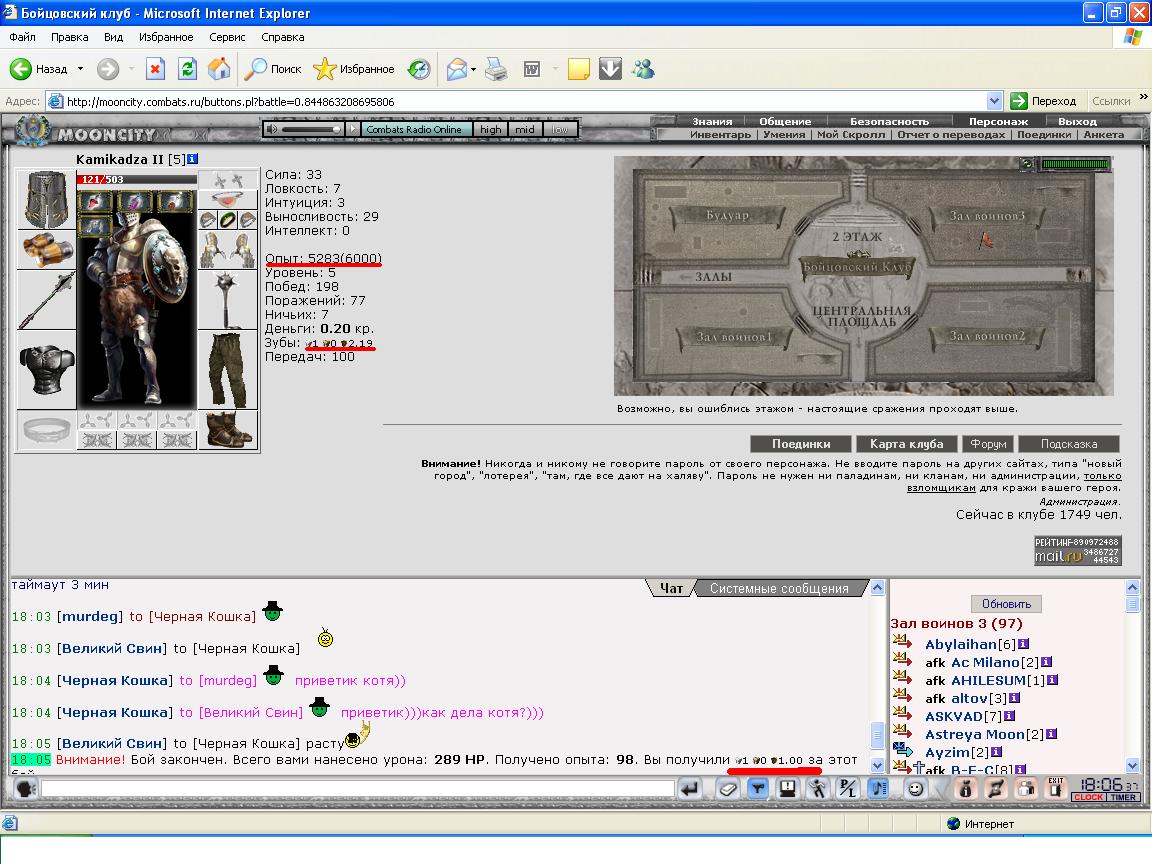Click the necklace slot above rings
The width and height of the screenshot is (1152, 864).
coord(228,200)
